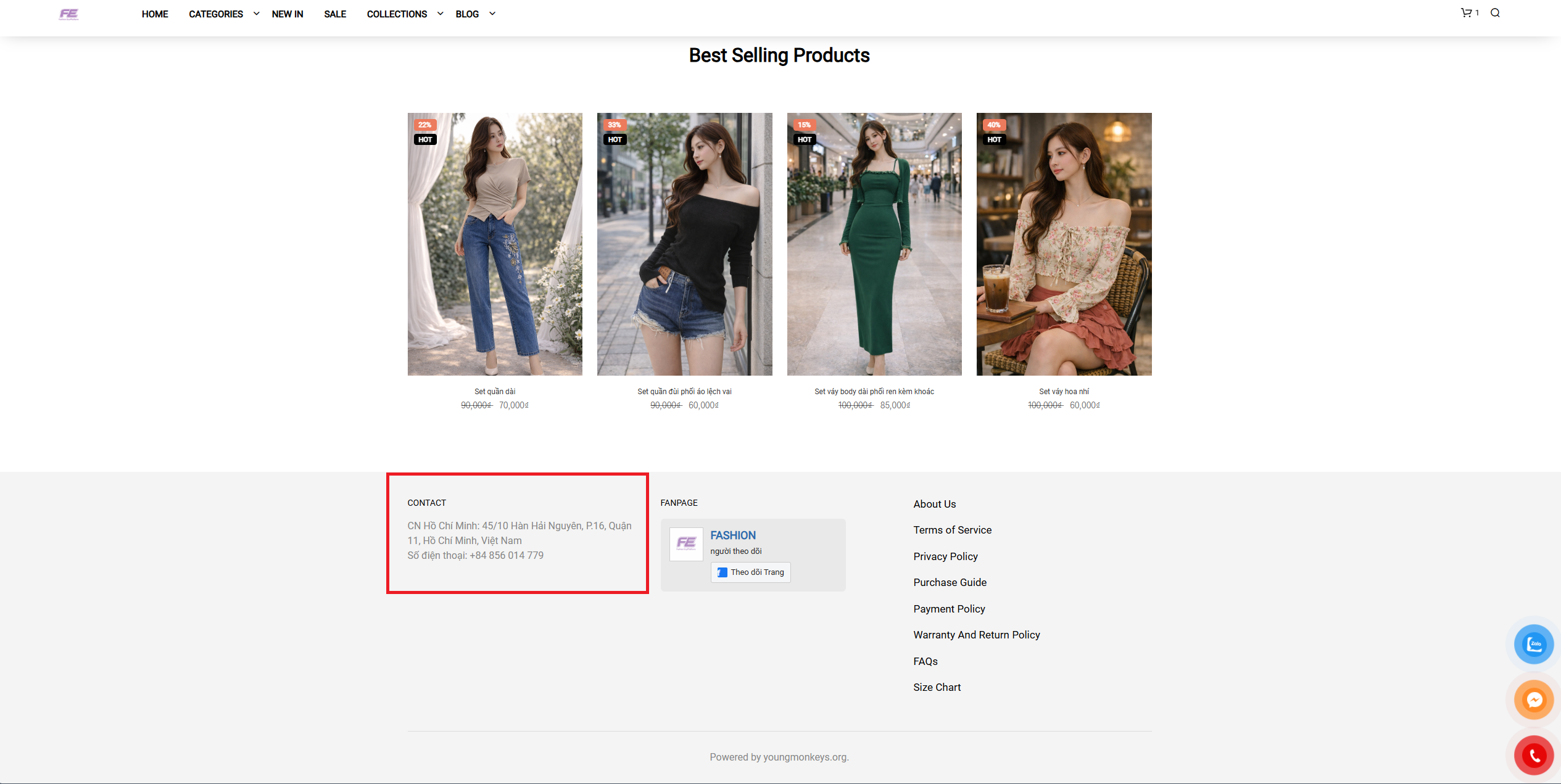The height and width of the screenshot is (784, 1561).
Task: Open the shopping cart icon
Action: [x=1466, y=13]
